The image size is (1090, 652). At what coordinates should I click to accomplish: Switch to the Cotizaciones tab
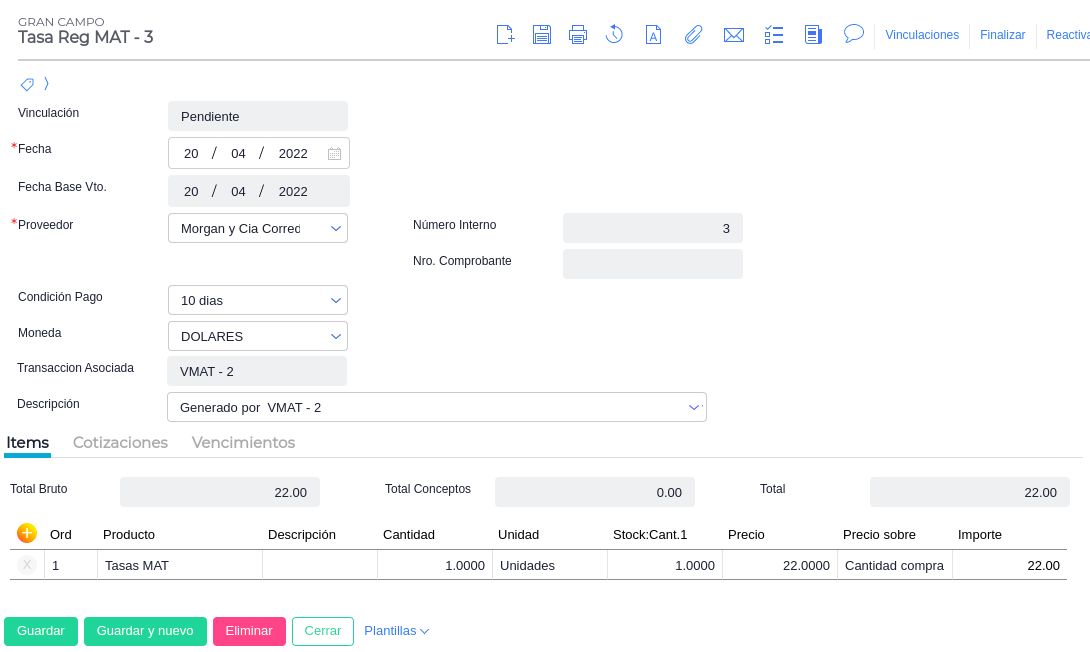120,442
